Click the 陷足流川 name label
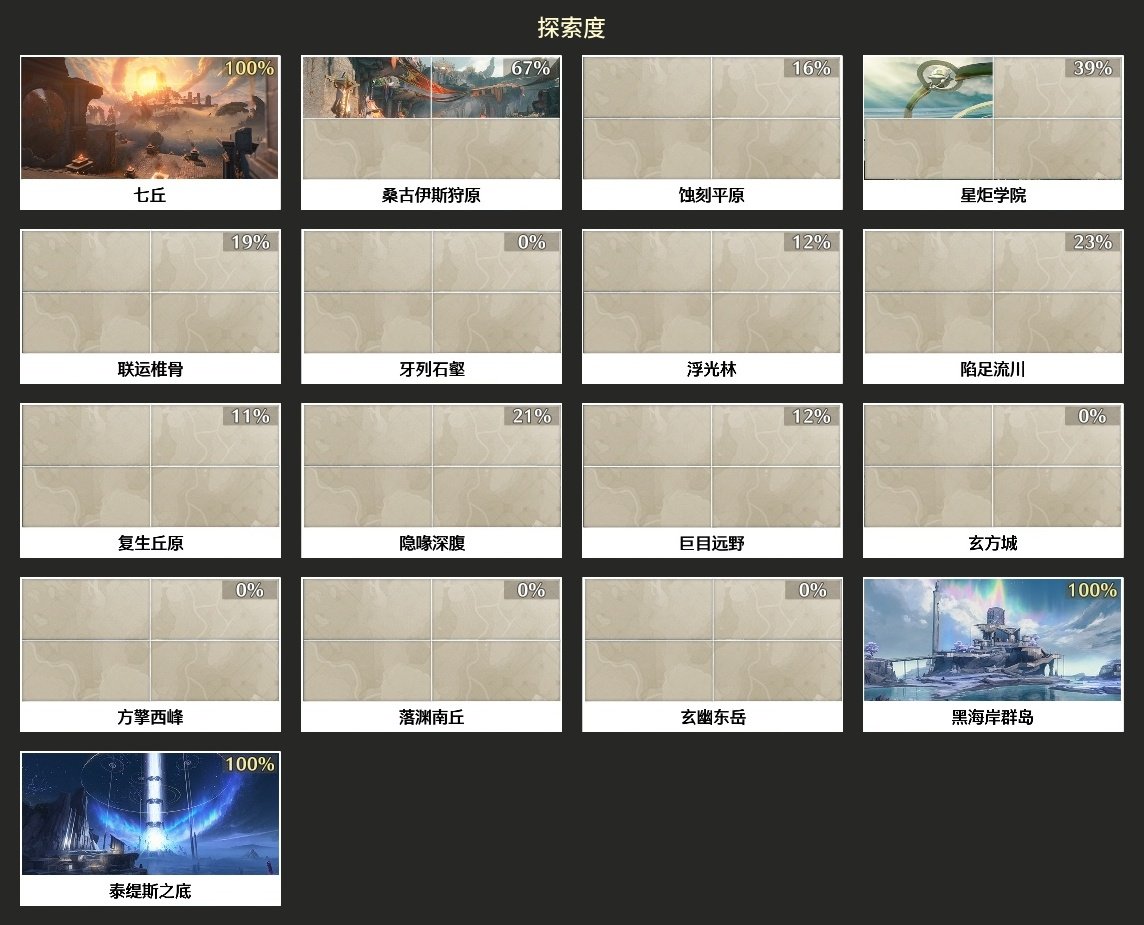Image resolution: width=1144 pixels, height=925 pixels. pos(993,369)
